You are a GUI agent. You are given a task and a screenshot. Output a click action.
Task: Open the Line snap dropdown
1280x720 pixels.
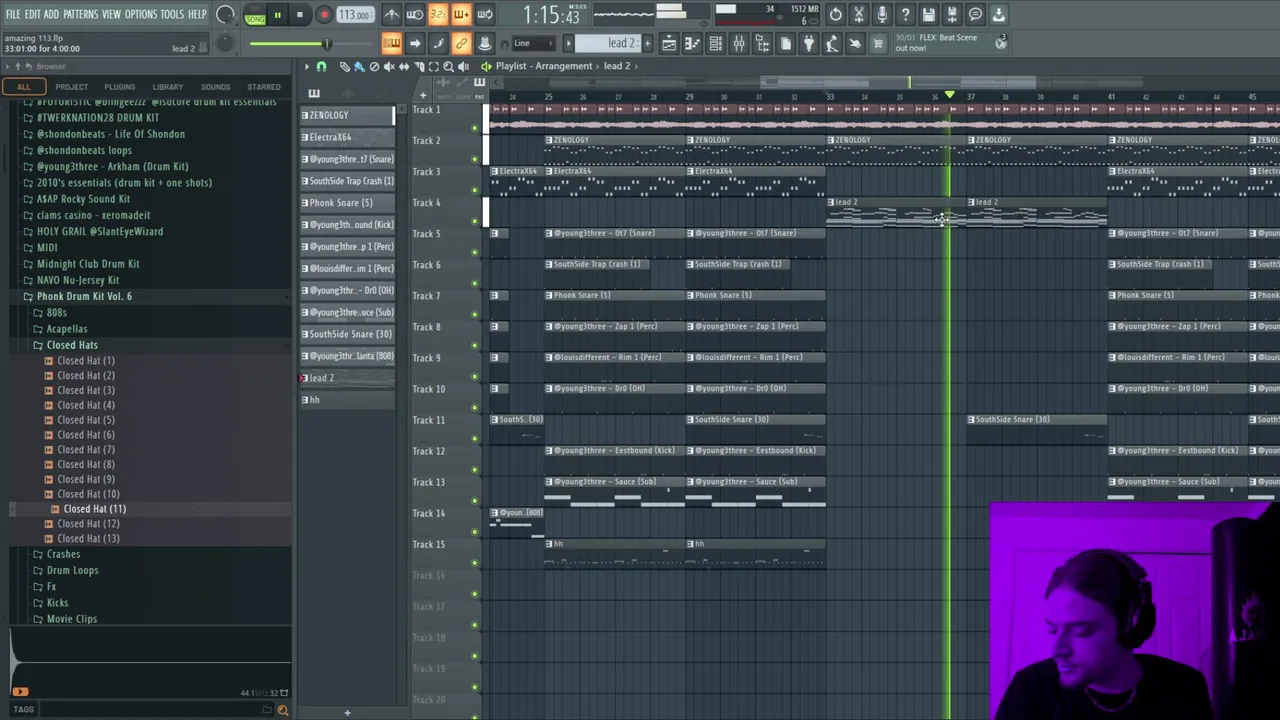tap(535, 43)
